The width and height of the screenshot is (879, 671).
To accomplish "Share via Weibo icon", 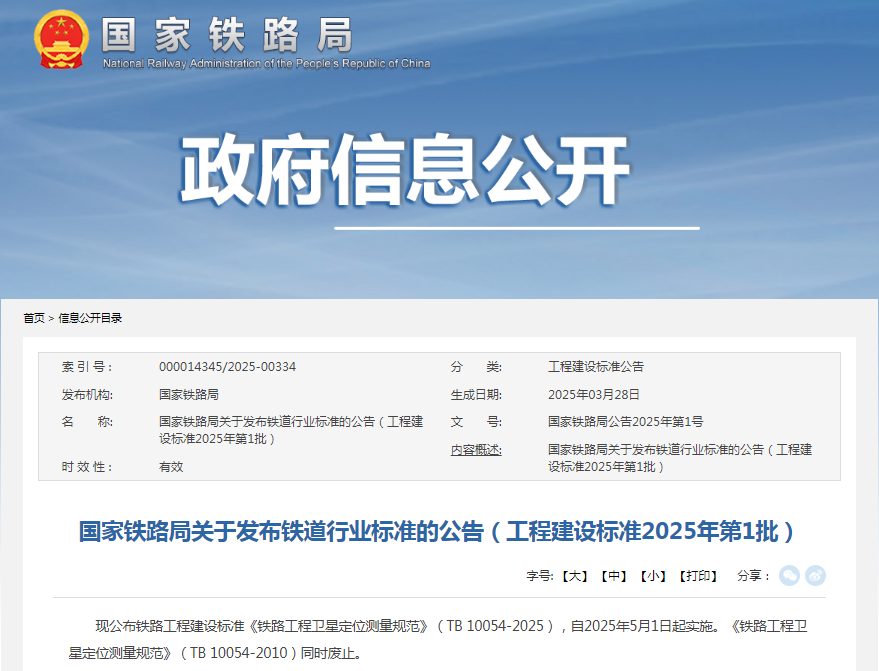I will pyautogui.click(x=815, y=576).
